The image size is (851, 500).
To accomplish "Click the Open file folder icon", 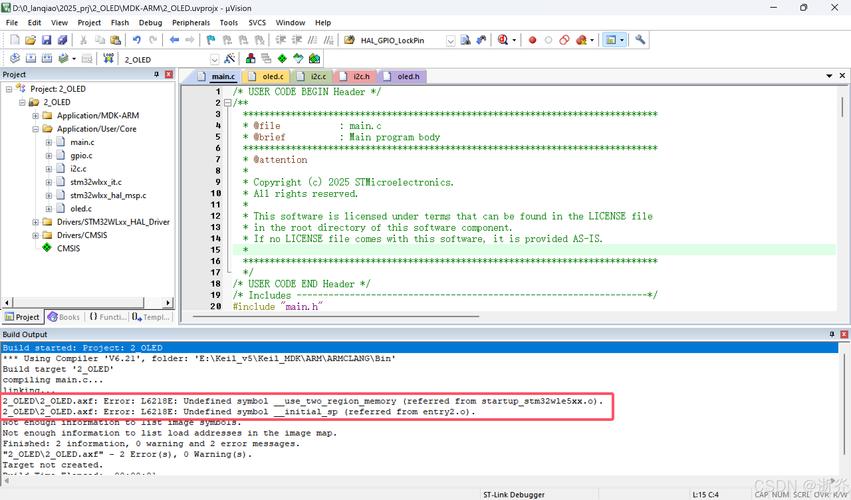I will [31, 40].
